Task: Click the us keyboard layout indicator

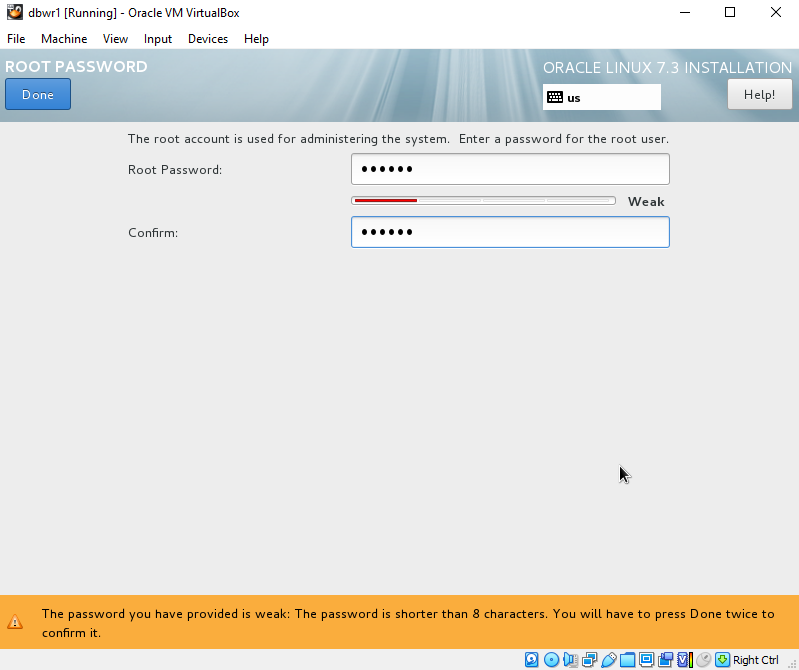Action: [x=602, y=97]
